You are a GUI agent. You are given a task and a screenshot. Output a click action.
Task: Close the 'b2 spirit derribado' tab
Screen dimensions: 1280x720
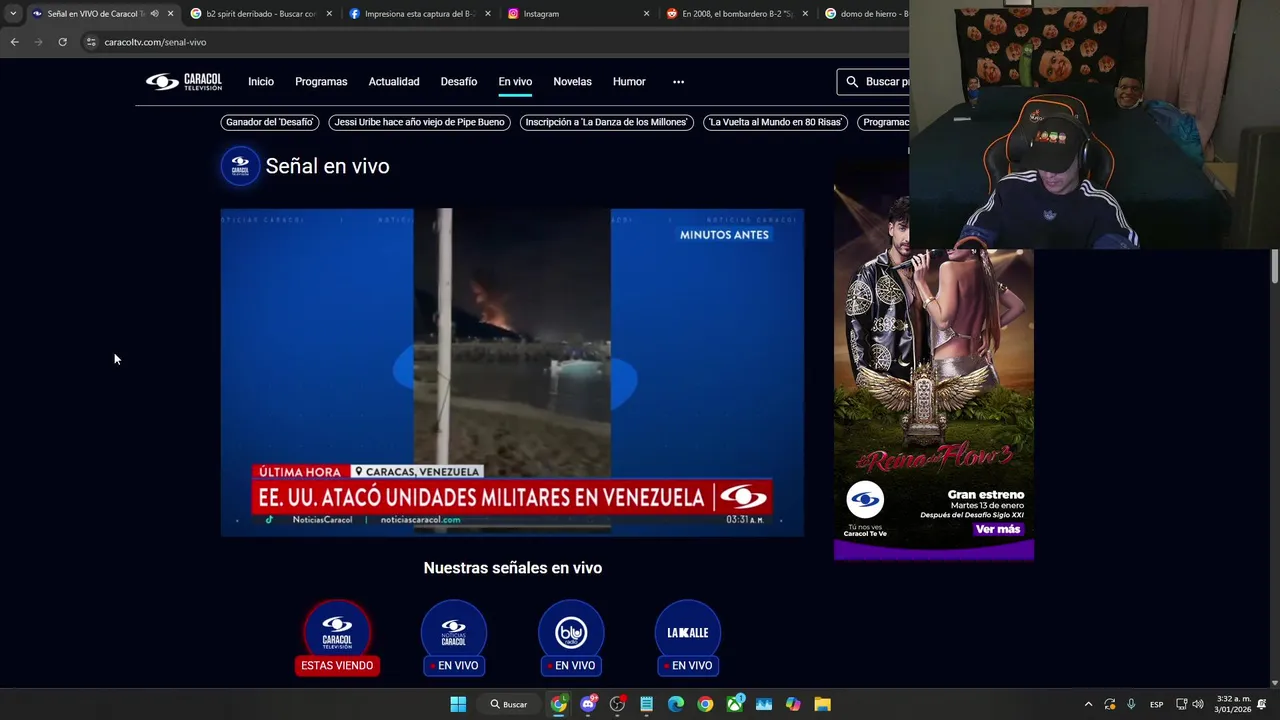(329, 14)
